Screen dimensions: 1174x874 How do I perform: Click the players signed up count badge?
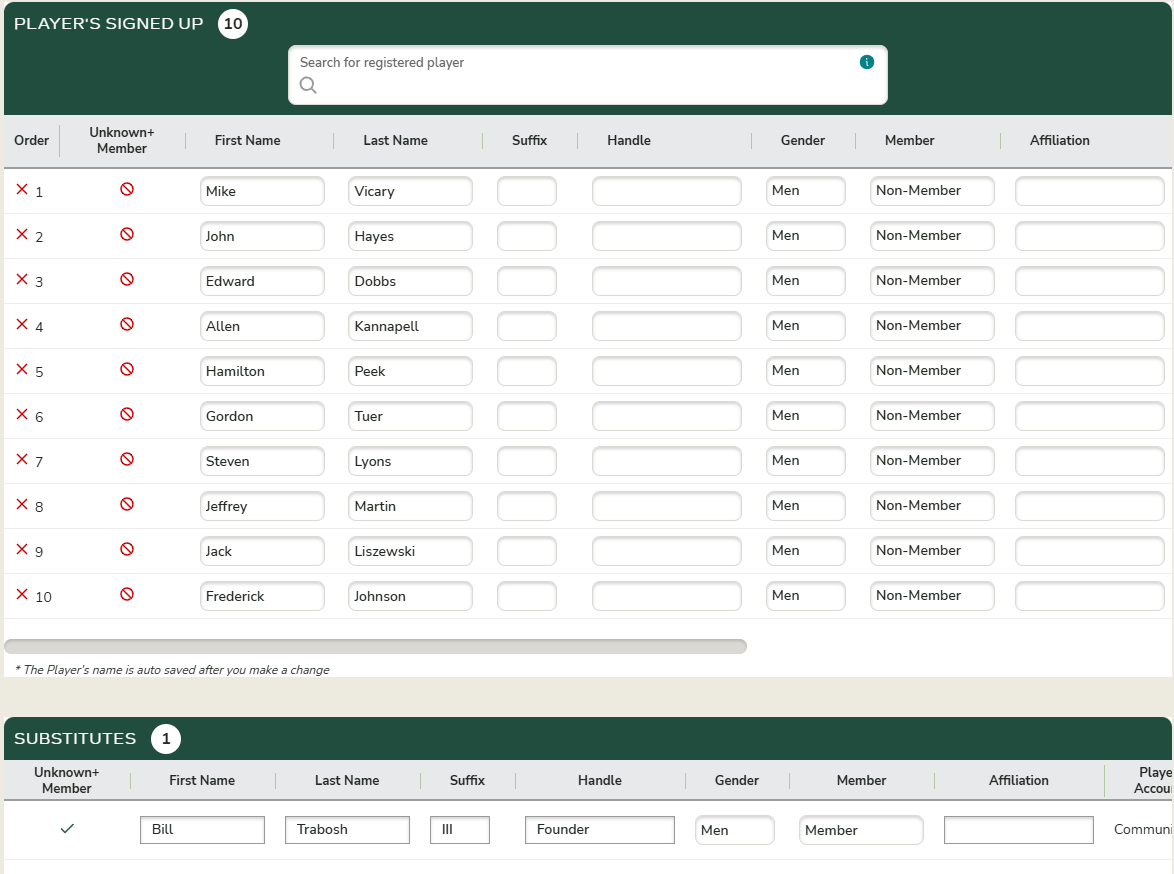233,24
